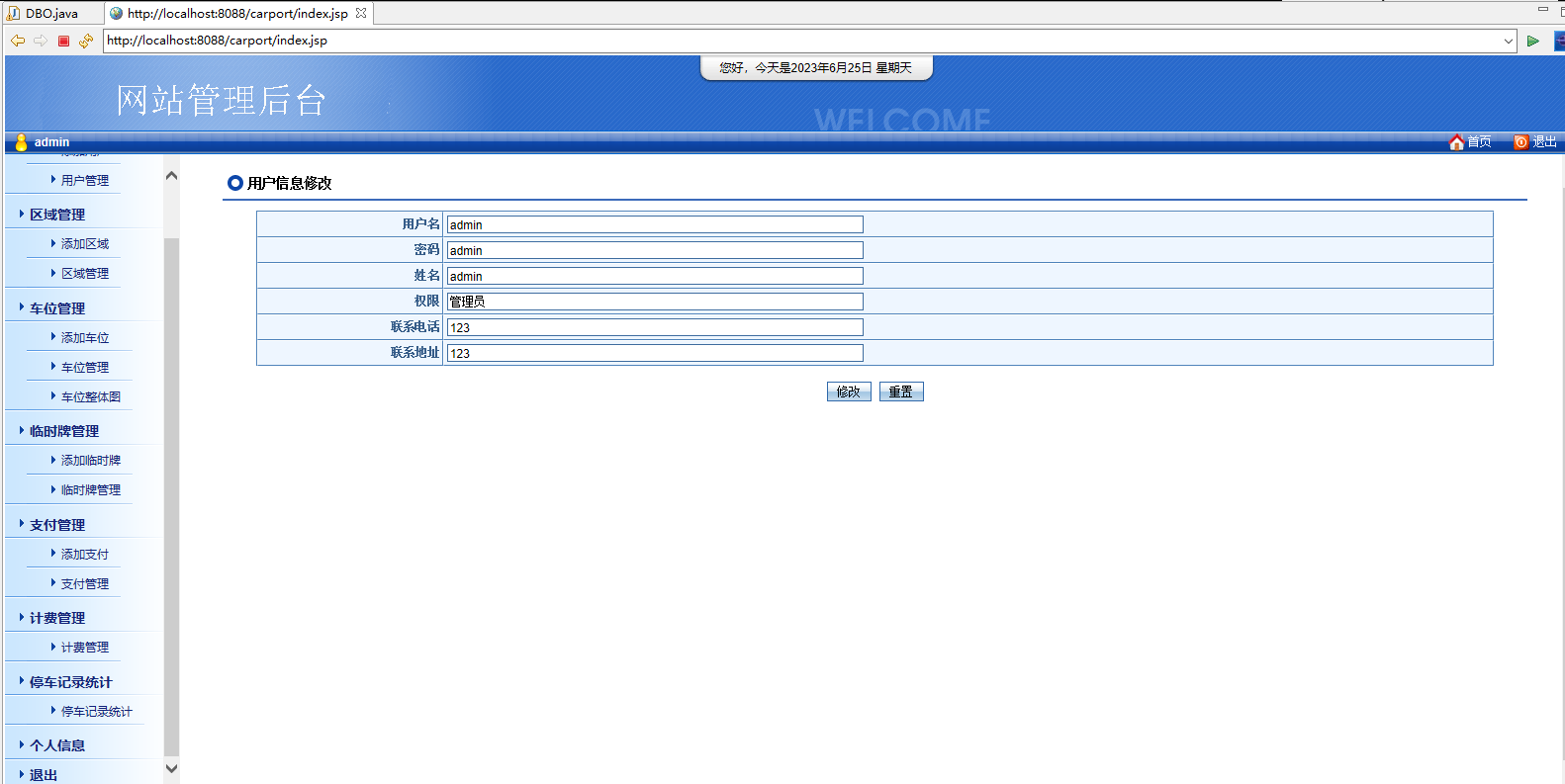Refresh the page with the refresh icon

86,41
